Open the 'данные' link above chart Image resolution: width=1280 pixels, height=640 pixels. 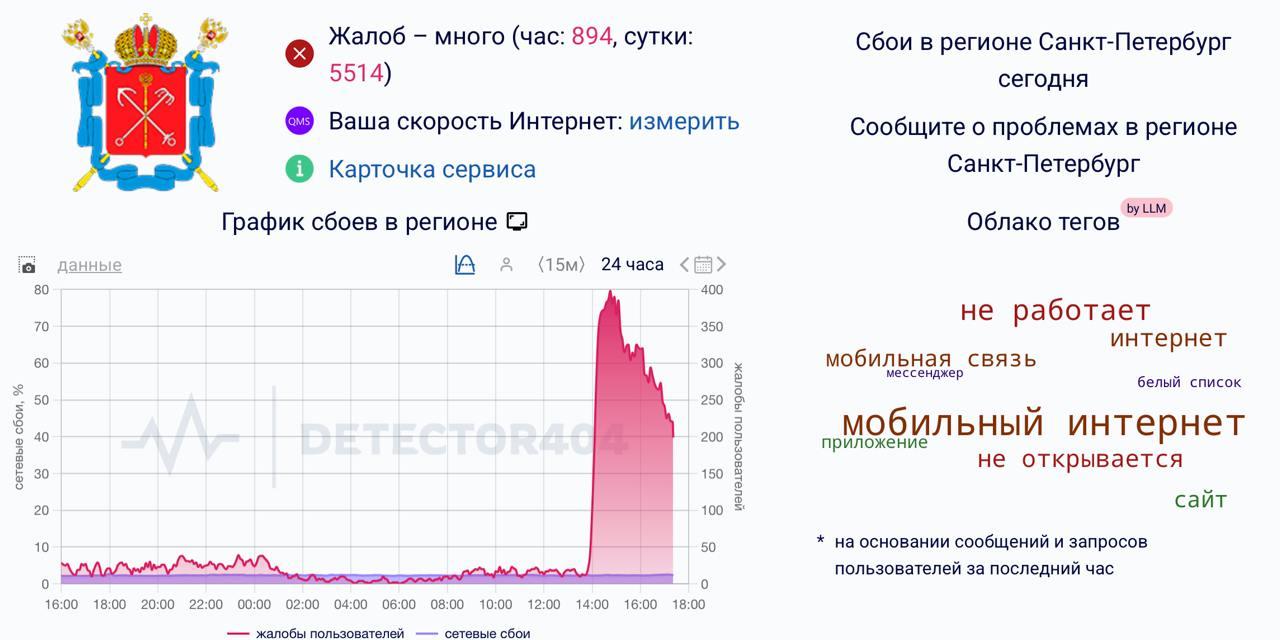[x=89, y=265]
